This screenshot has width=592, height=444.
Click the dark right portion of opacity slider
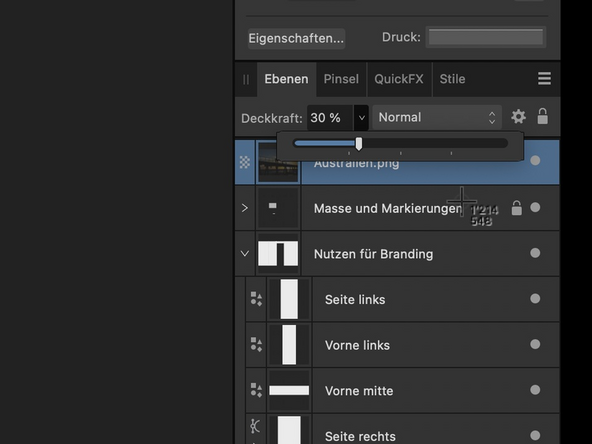[x=435, y=143]
